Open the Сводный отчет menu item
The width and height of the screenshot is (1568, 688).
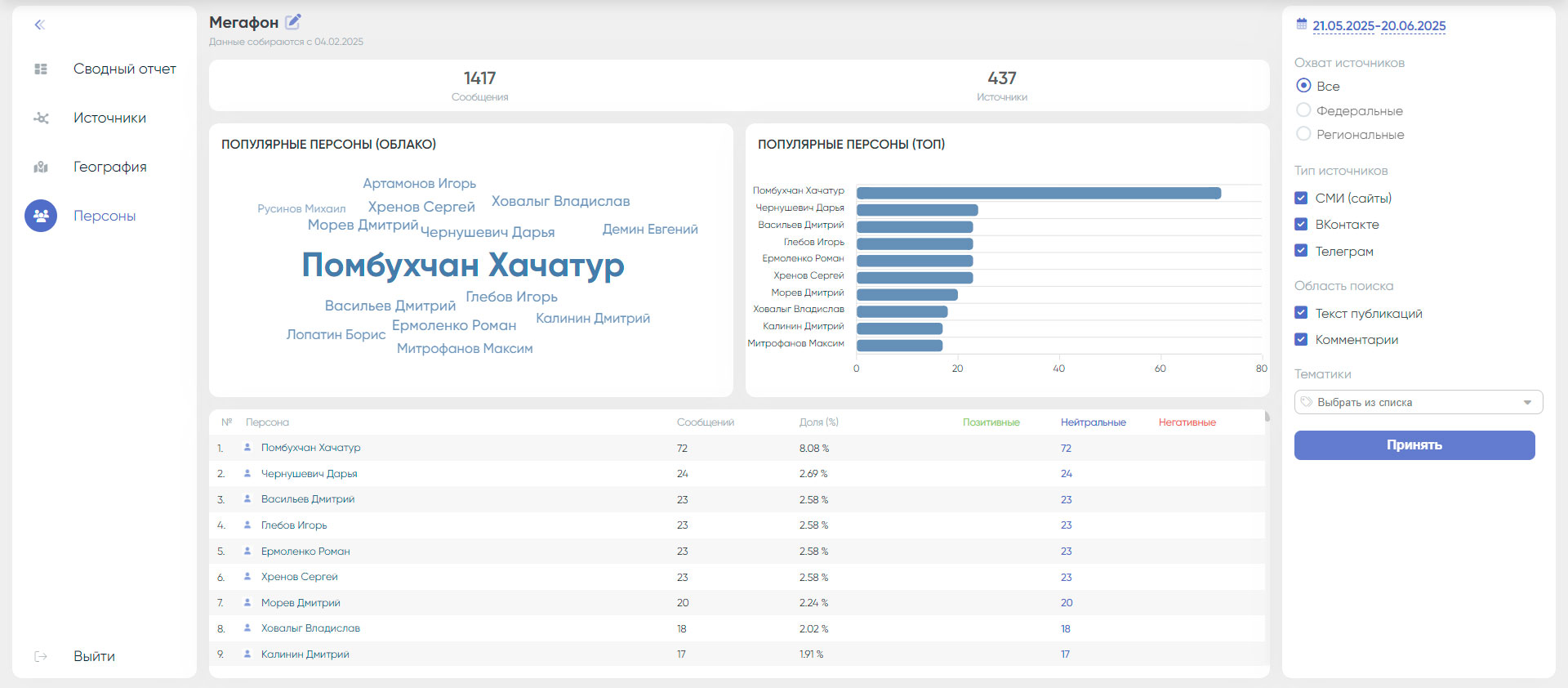(124, 69)
